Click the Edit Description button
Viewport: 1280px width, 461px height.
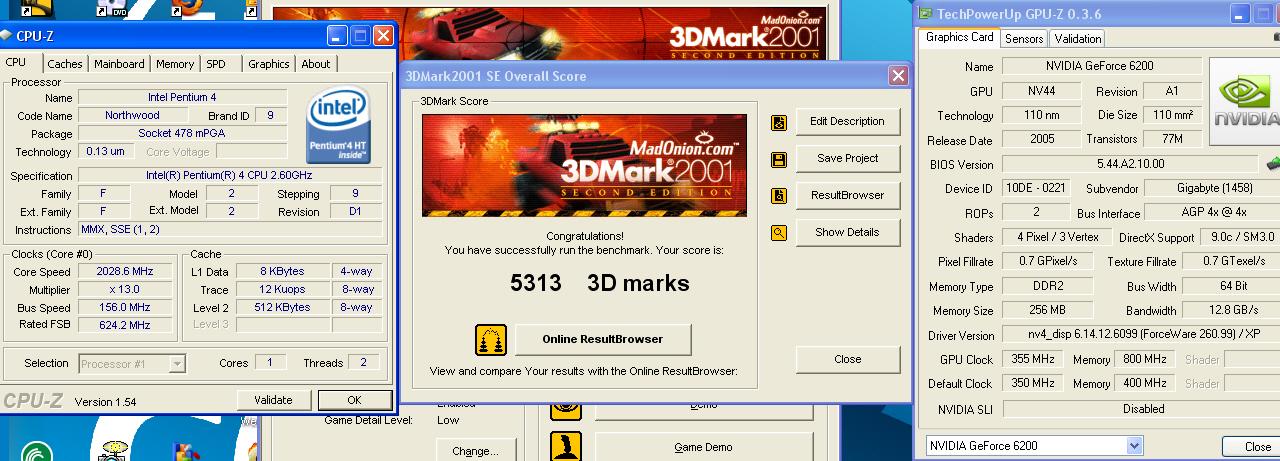[x=847, y=122]
